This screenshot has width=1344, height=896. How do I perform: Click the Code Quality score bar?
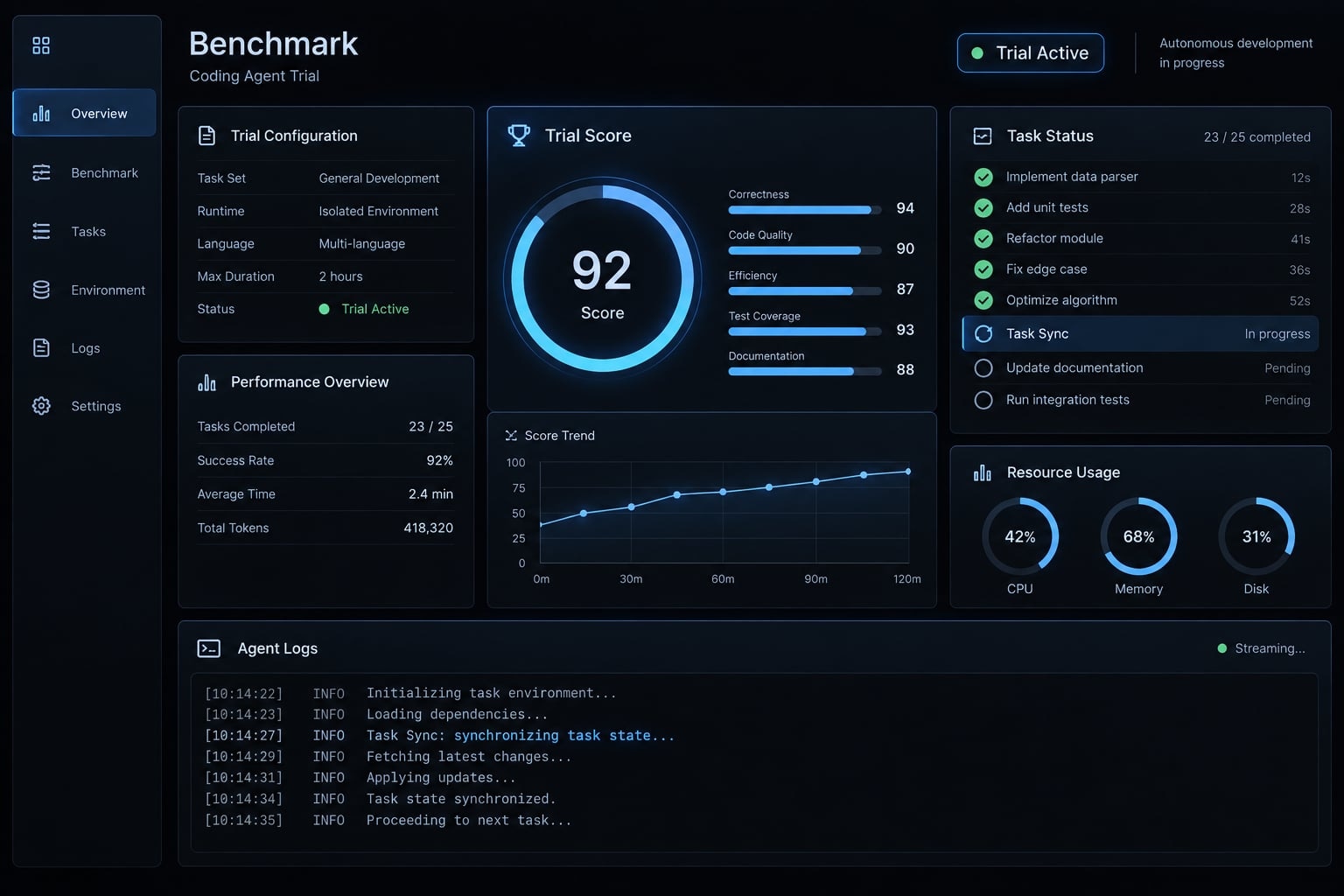(x=804, y=250)
